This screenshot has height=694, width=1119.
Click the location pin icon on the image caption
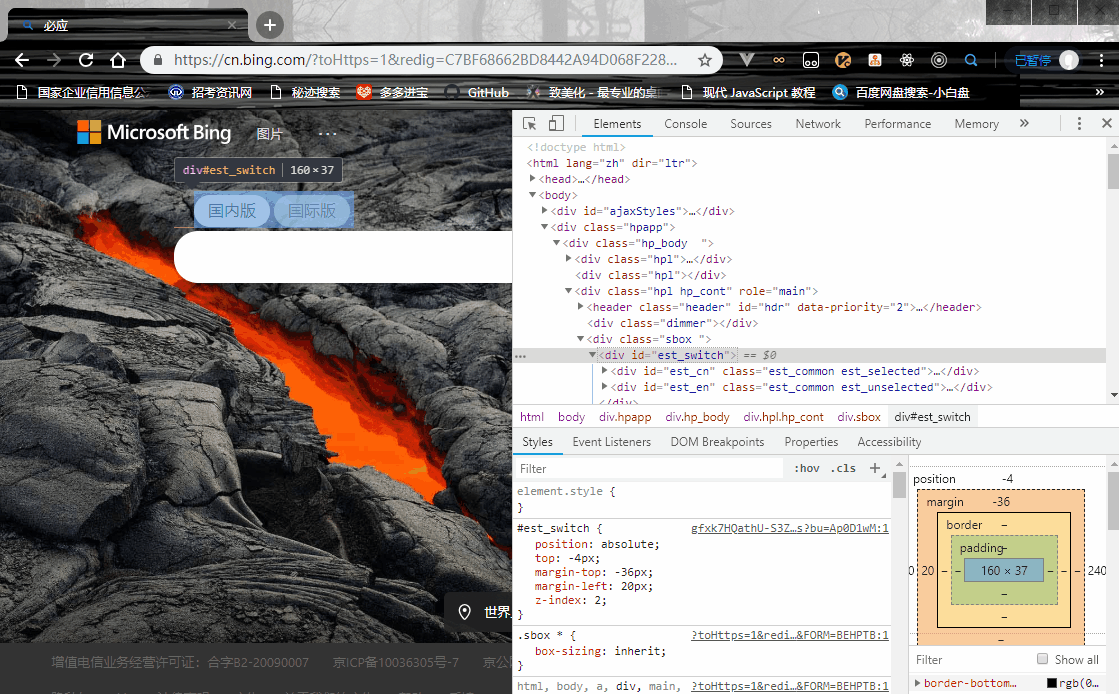tap(465, 612)
